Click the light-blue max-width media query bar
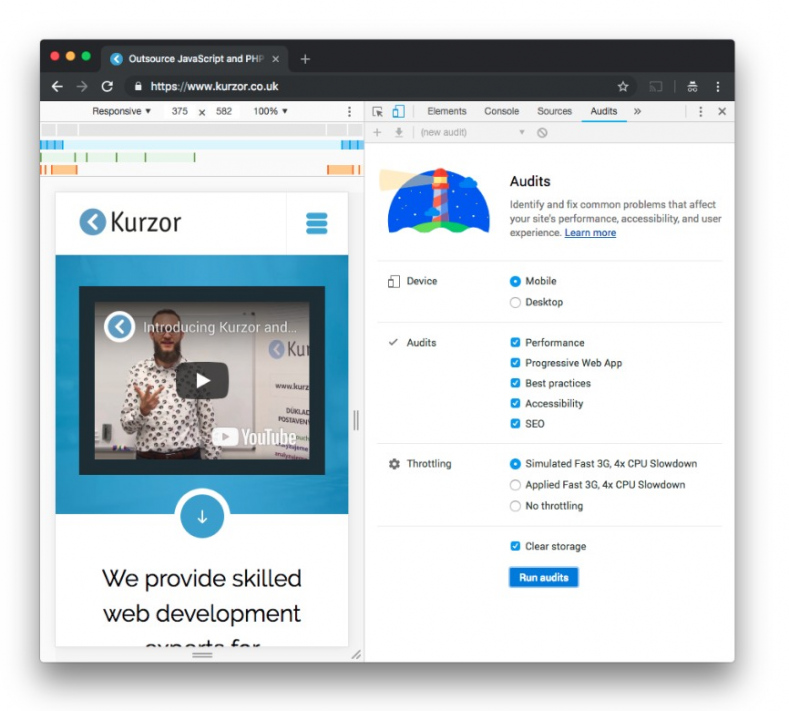This screenshot has height=711, width=789. [x=202, y=145]
